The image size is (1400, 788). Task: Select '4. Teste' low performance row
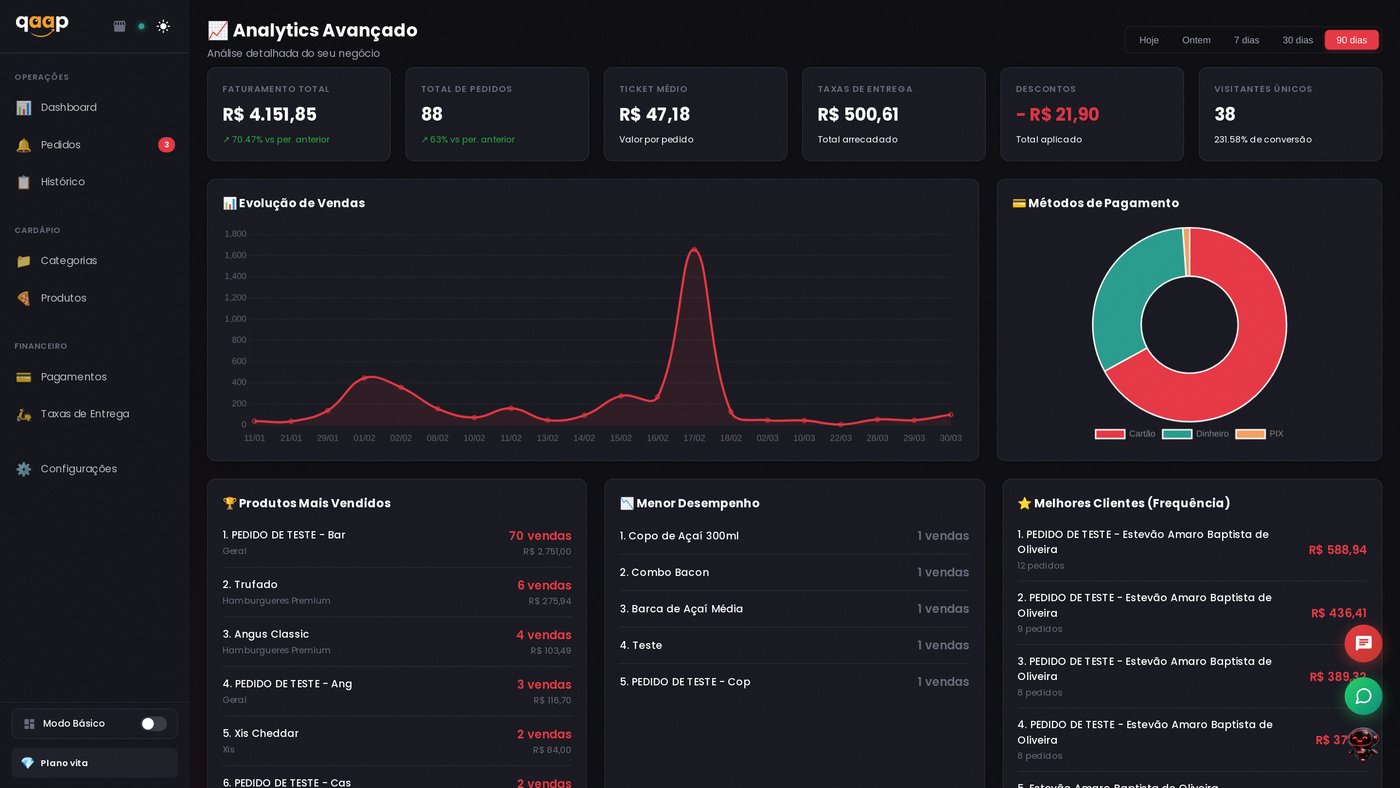click(x=794, y=646)
